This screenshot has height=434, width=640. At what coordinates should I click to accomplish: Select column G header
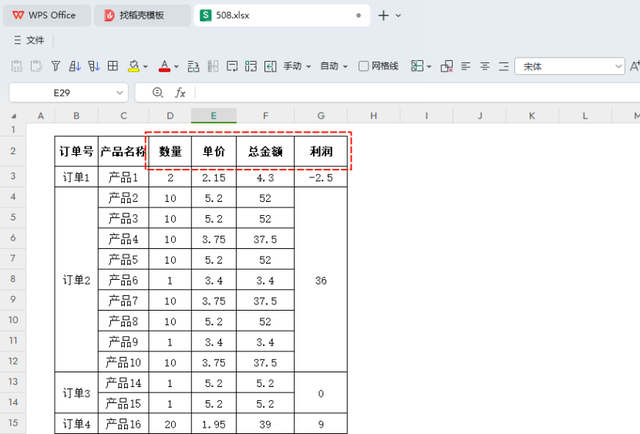(321, 116)
